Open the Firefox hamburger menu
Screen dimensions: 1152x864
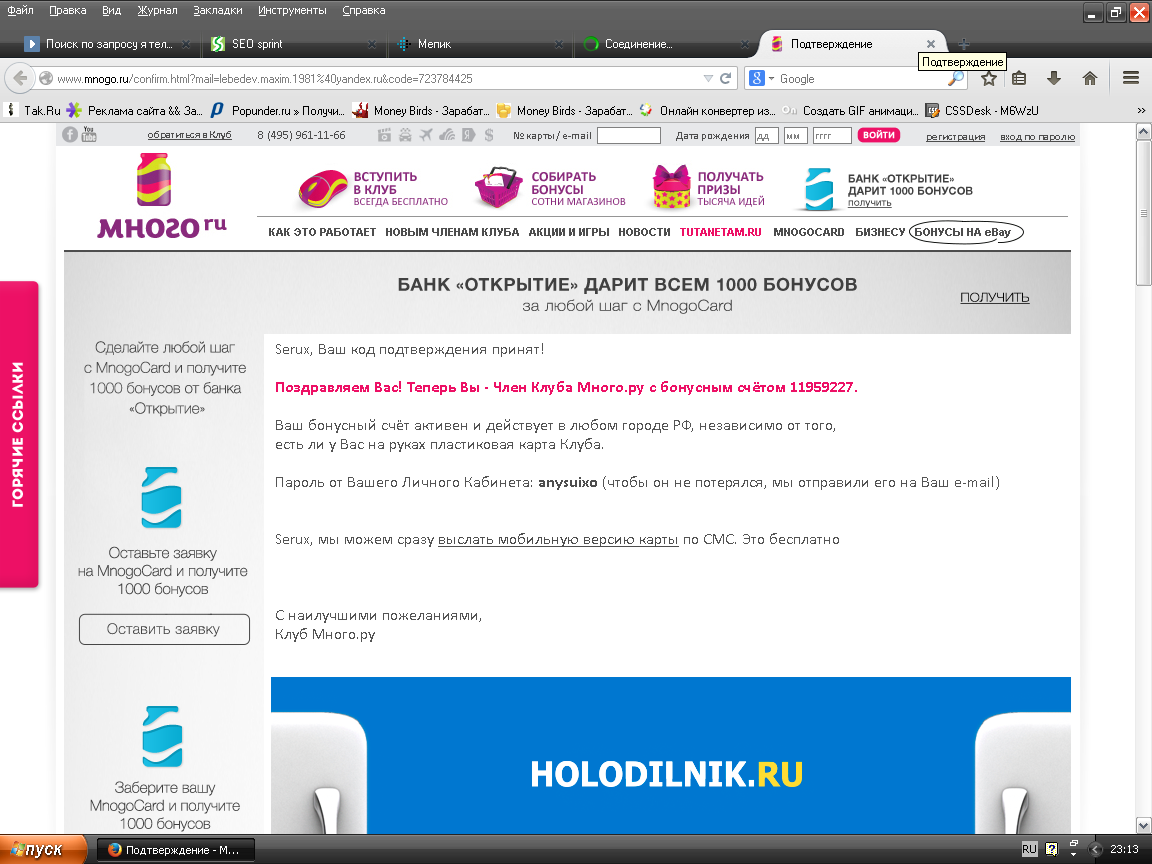pos(1131,78)
